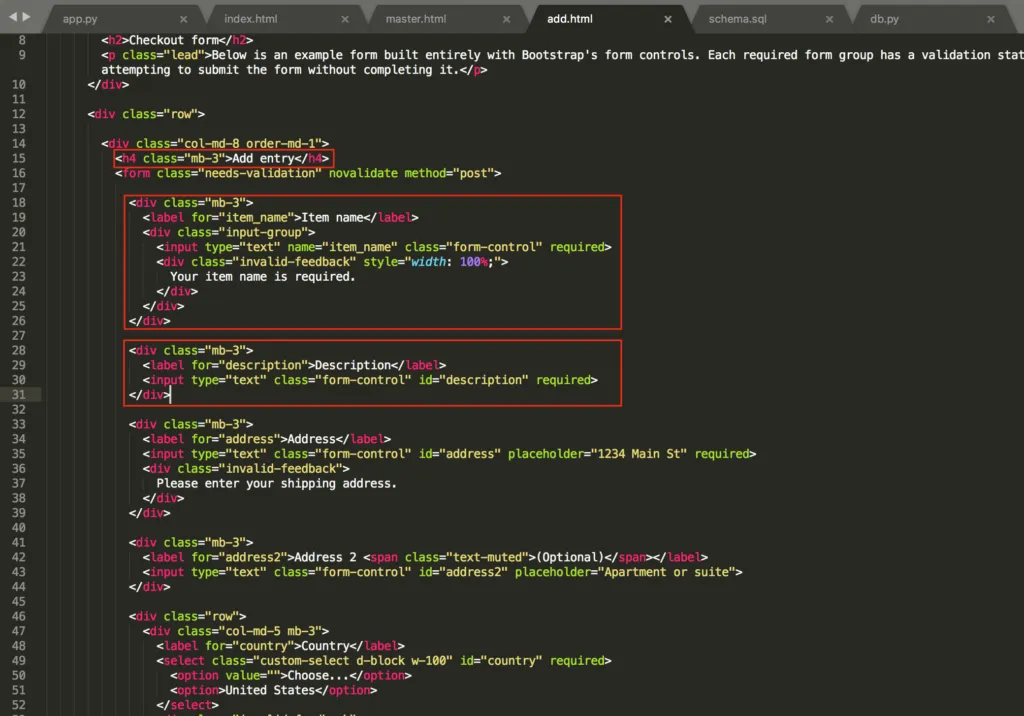
Task: Click line number 12 in the gutter
Action: tap(18, 114)
